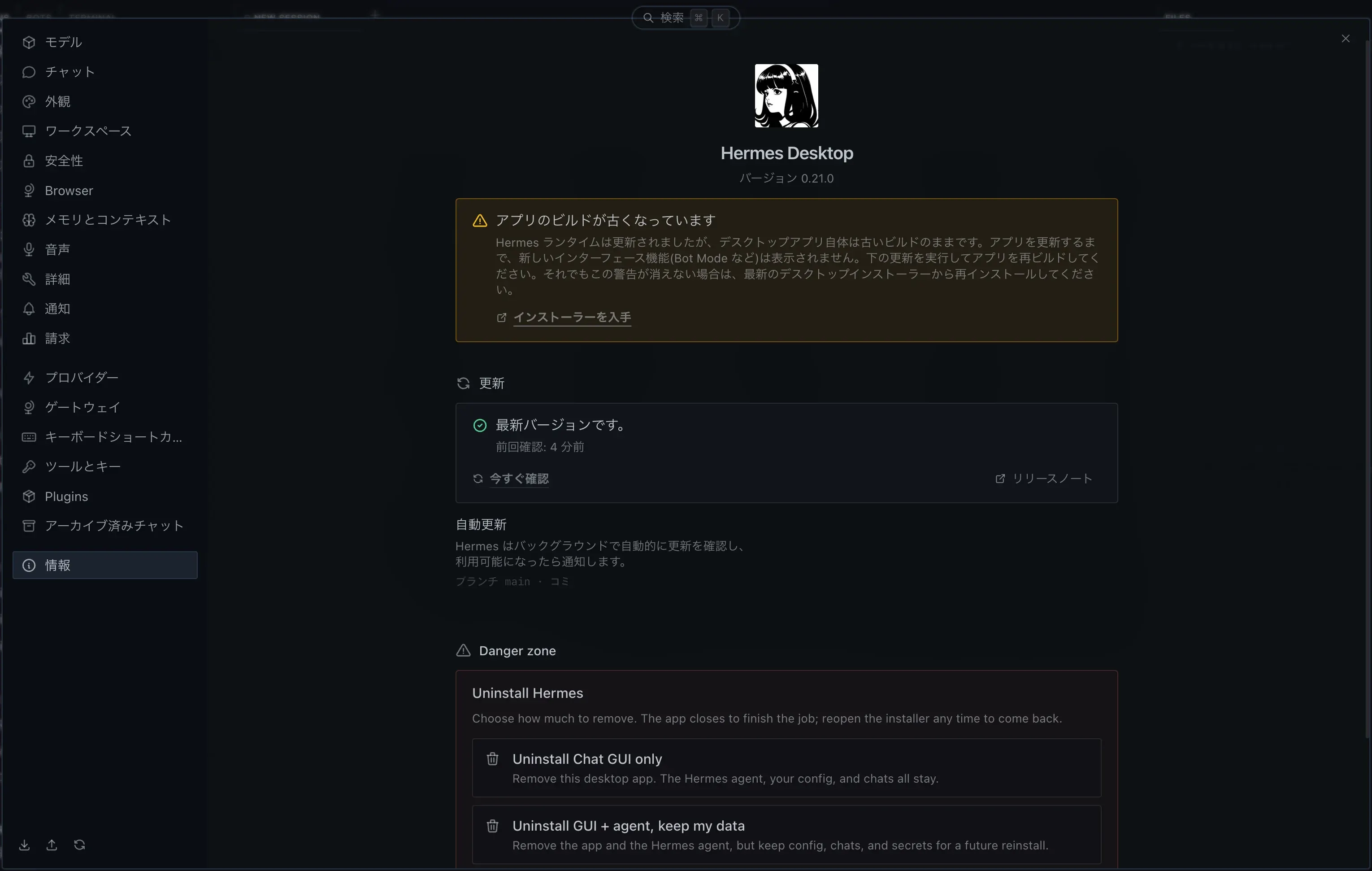Image resolution: width=1372 pixels, height=871 pixels.
Task: Follow the インストーラーを入手 link
Action: point(572,317)
